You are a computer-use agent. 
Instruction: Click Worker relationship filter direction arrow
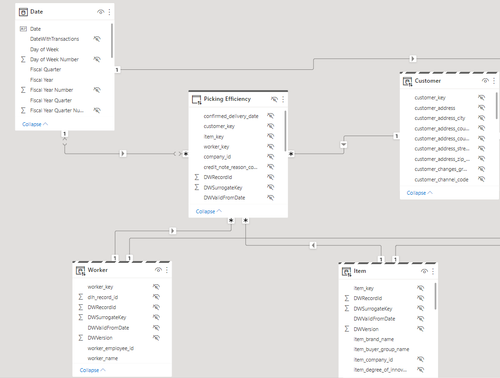pyautogui.click(x=172, y=231)
